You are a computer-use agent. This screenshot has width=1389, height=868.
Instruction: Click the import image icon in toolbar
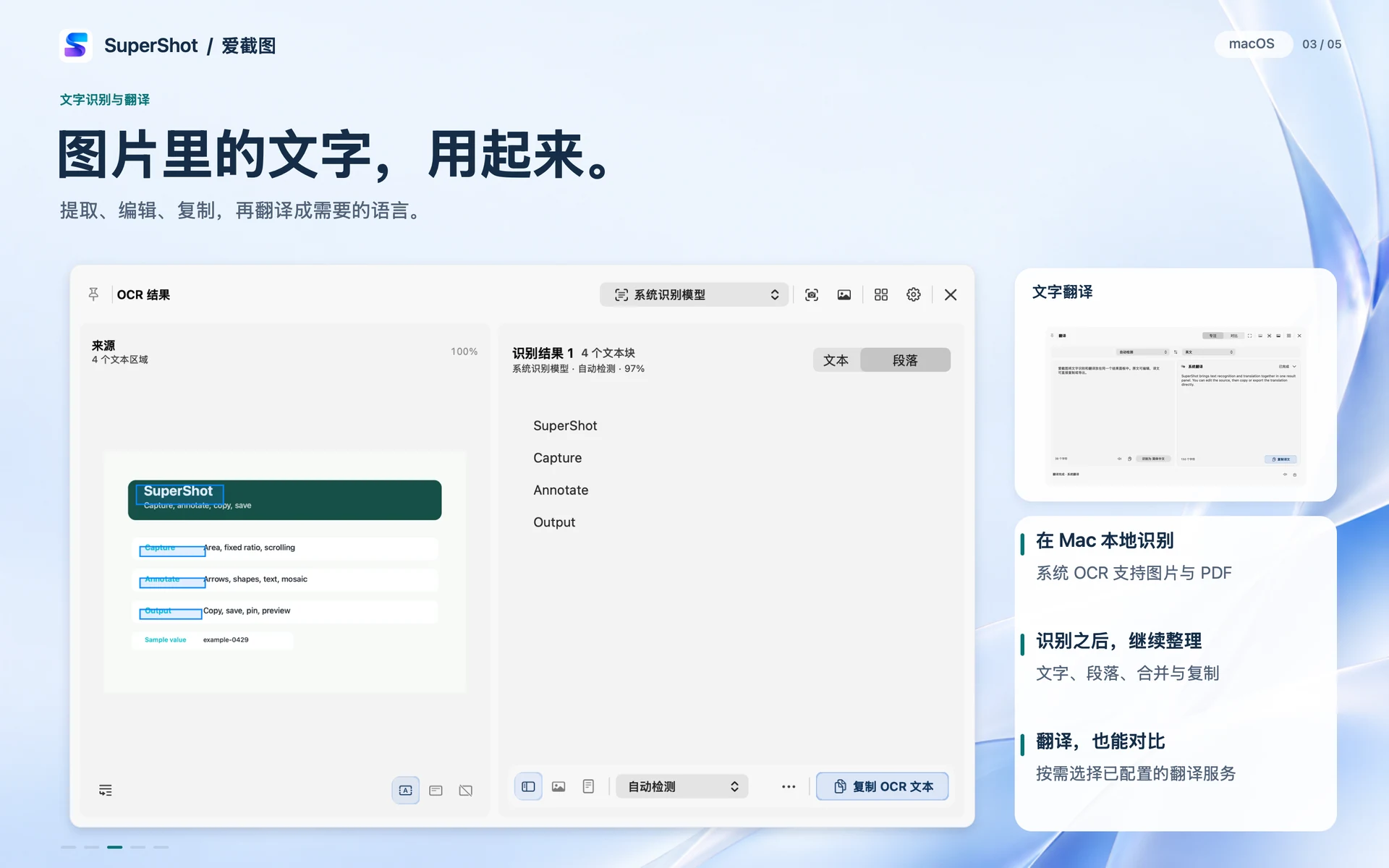coord(844,294)
